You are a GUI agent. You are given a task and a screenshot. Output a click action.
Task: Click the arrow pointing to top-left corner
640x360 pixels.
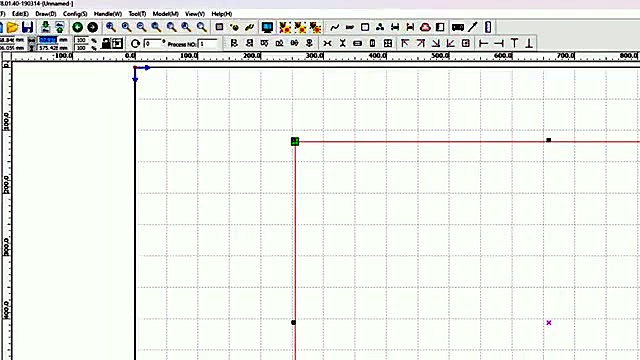pyautogui.click(x=405, y=43)
